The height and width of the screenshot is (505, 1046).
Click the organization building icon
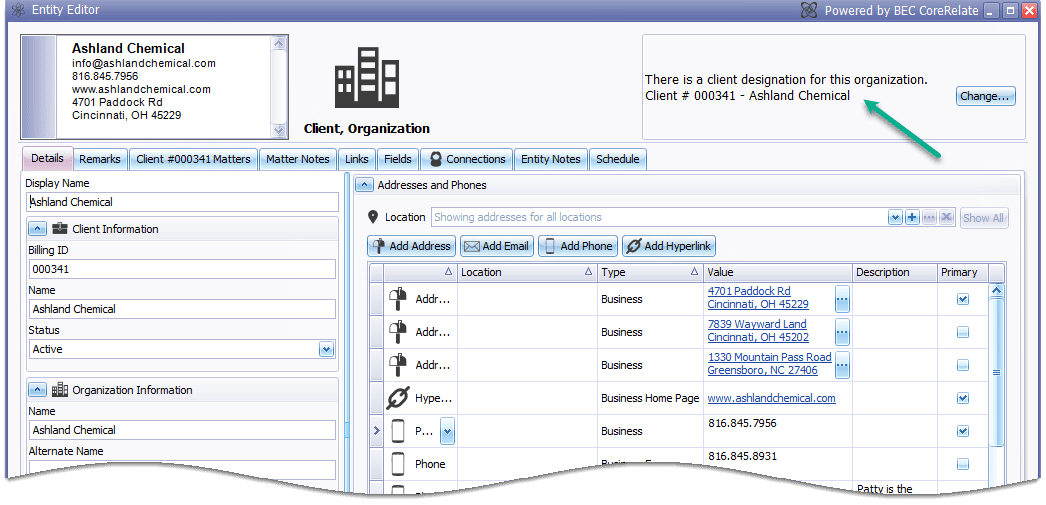pyautogui.click(x=366, y=77)
